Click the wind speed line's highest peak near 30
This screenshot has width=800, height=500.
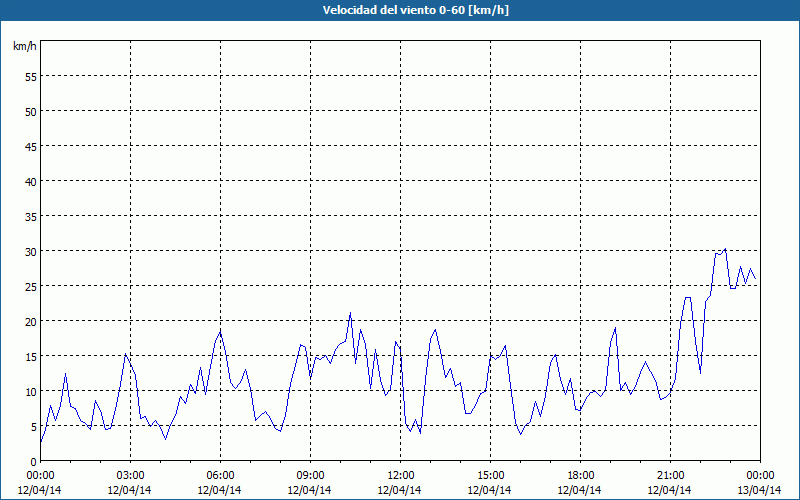(x=725, y=249)
